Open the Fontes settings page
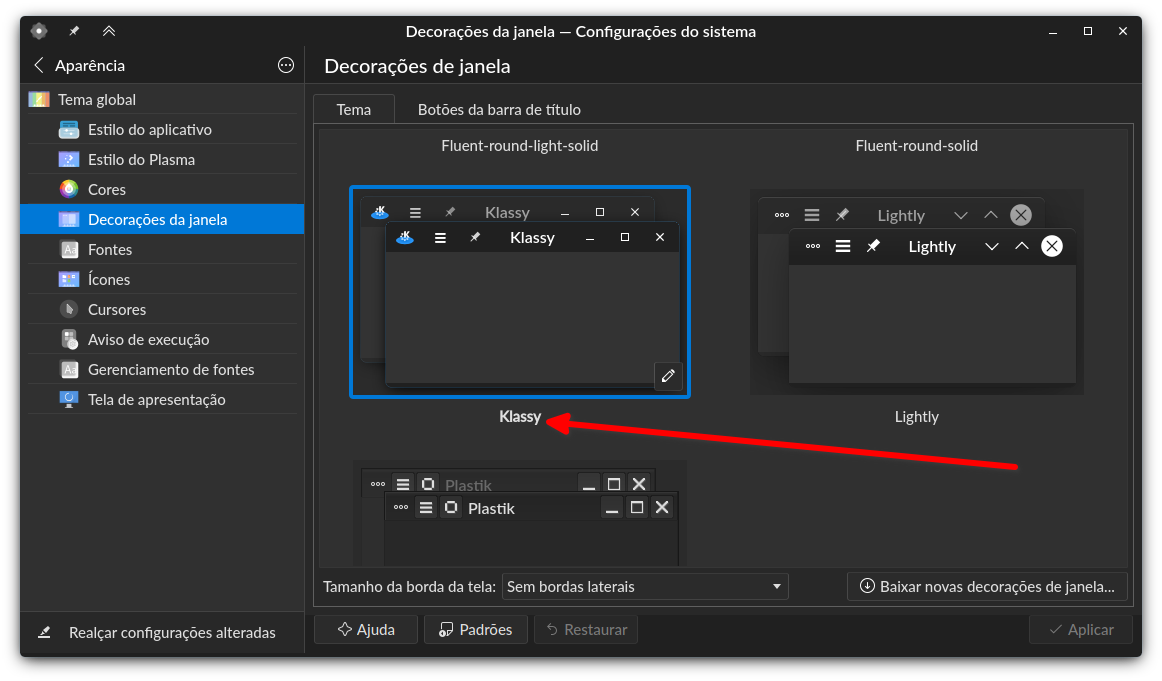 pos(162,250)
